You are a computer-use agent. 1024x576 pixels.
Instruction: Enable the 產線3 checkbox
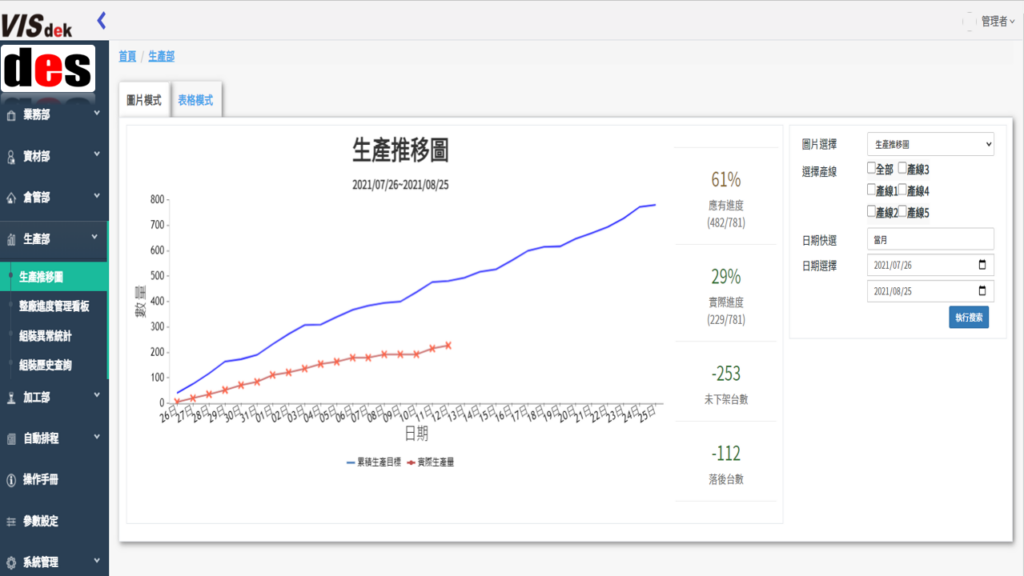[903, 169]
